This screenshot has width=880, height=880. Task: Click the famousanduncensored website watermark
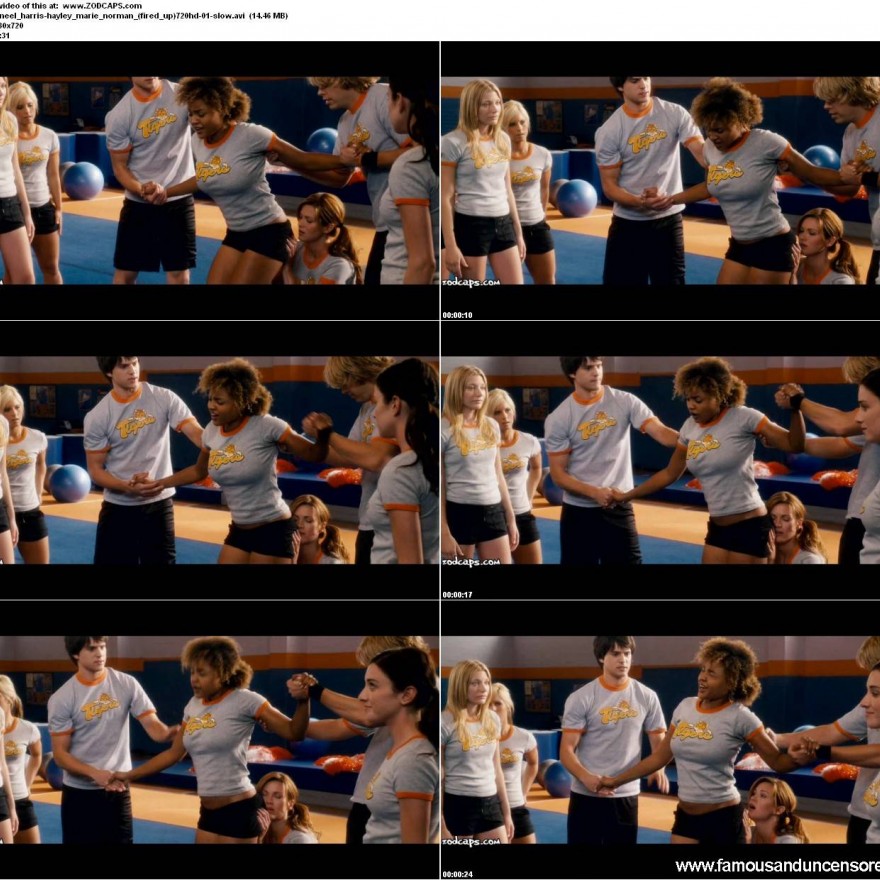pos(777,866)
